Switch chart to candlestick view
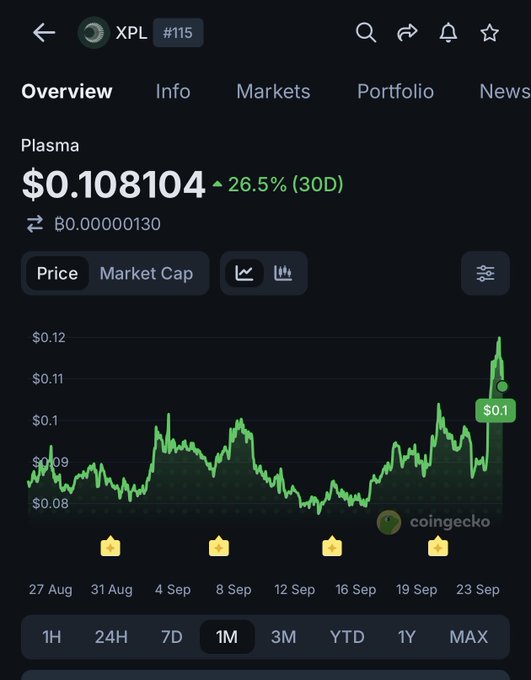 click(x=283, y=273)
